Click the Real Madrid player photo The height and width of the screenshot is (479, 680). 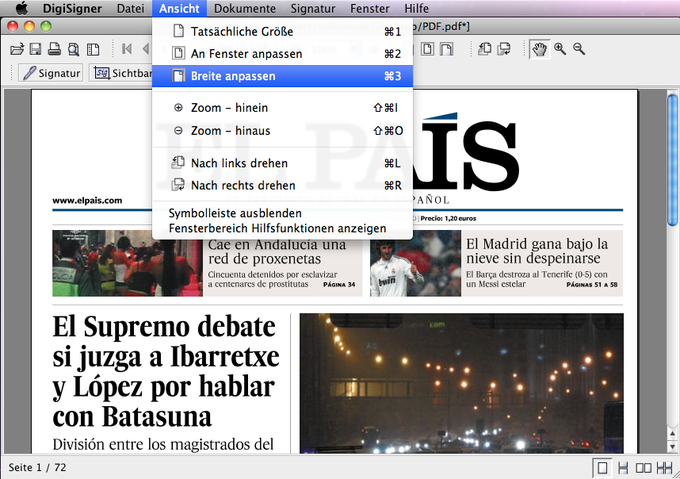point(415,263)
